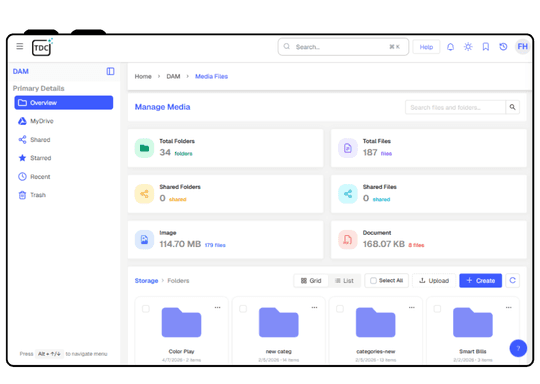
Task: Check the categories-new folder checkbox
Action: tap(340, 309)
